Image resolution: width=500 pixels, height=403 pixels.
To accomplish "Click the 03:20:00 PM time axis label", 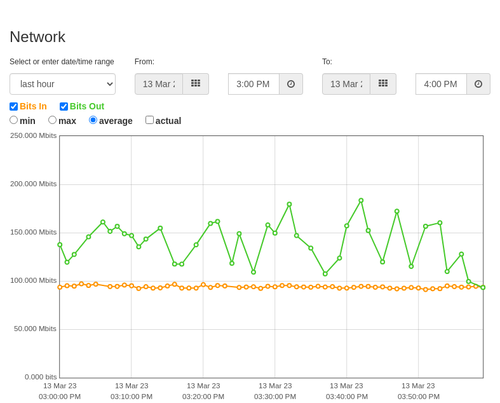I will [203, 397].
